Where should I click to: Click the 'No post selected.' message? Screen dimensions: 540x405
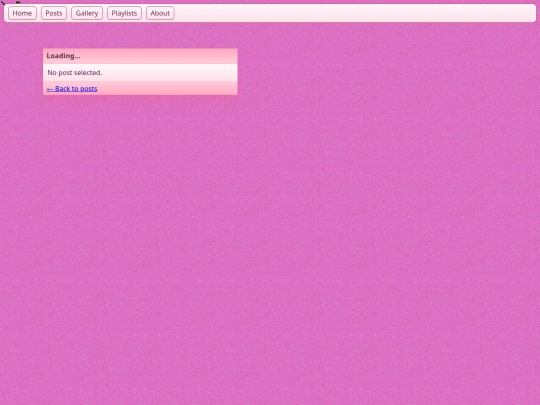[75, 73]
